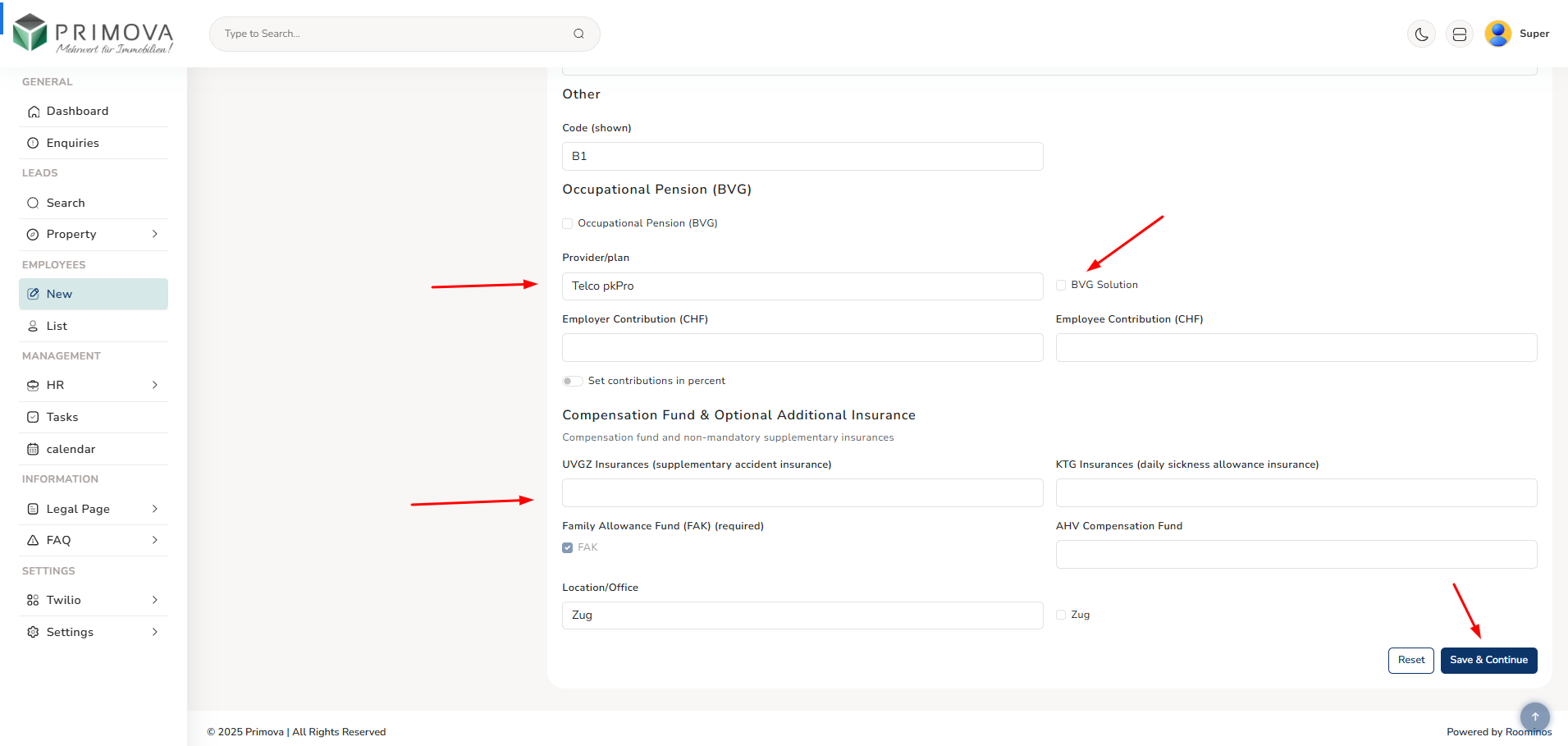Open the calendar via its sidebar icon

coord(33,449)
